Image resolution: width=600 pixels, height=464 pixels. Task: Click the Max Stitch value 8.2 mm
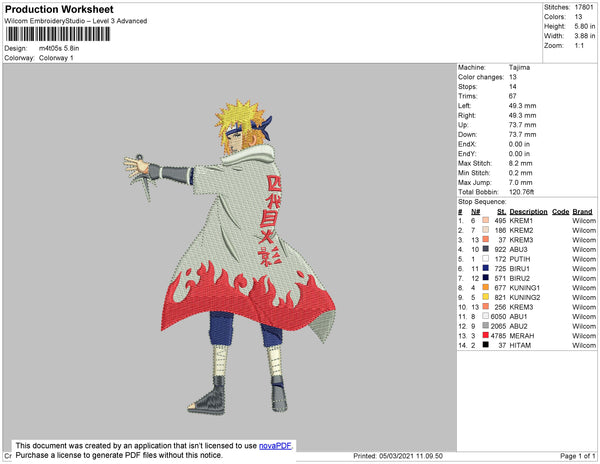point(520,163)
